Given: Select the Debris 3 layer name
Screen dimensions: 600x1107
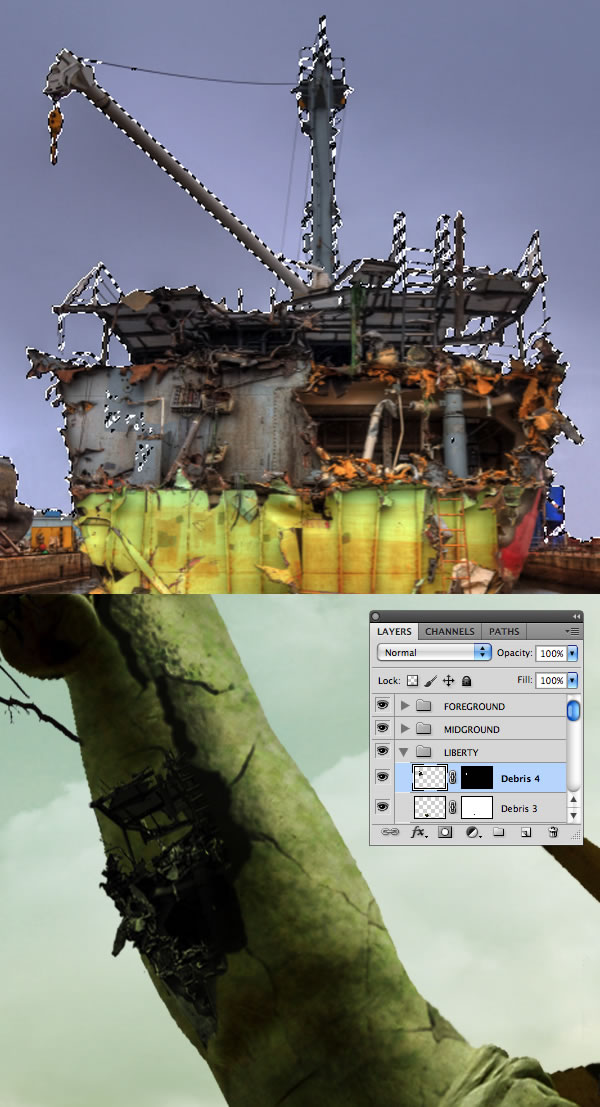Looking at the screenshot, I should tap(520, 808).
